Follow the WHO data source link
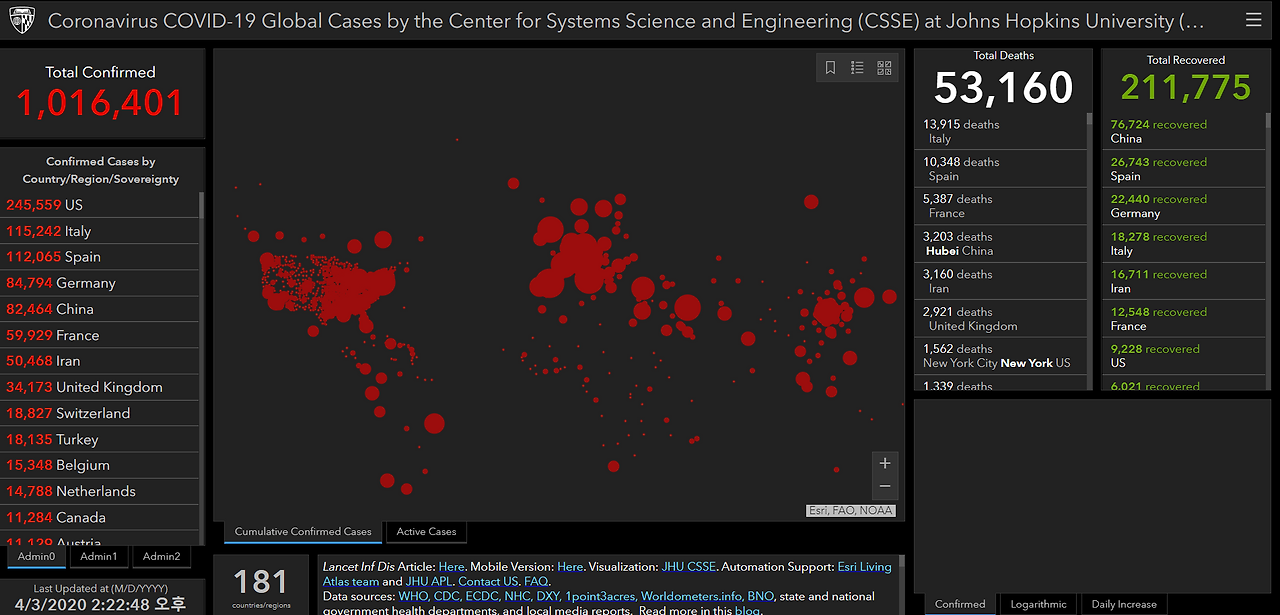The width and height of the screenshot is (1280, 615). (412, 596)
